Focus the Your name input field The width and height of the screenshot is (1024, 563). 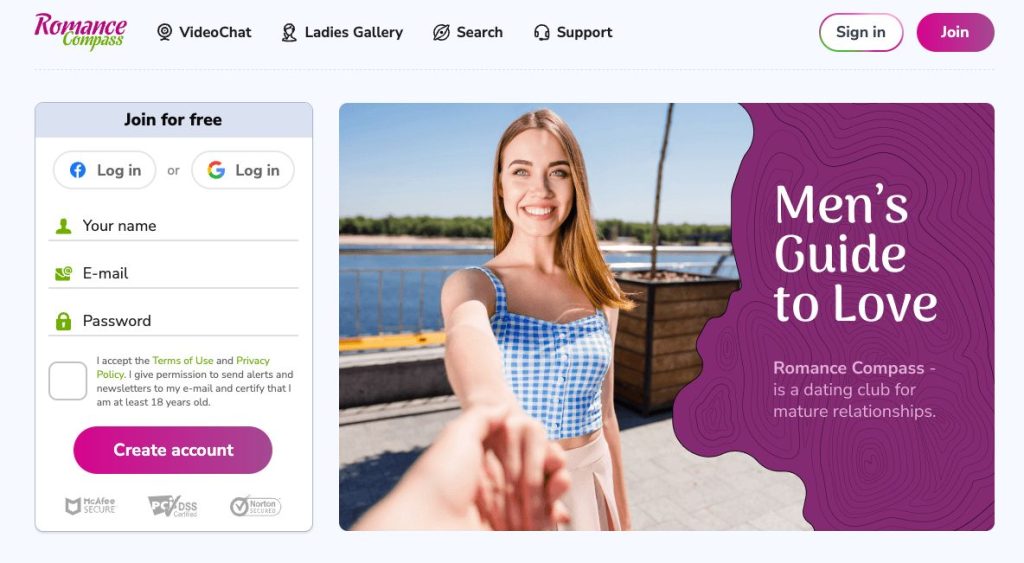[x=173, y=226]
